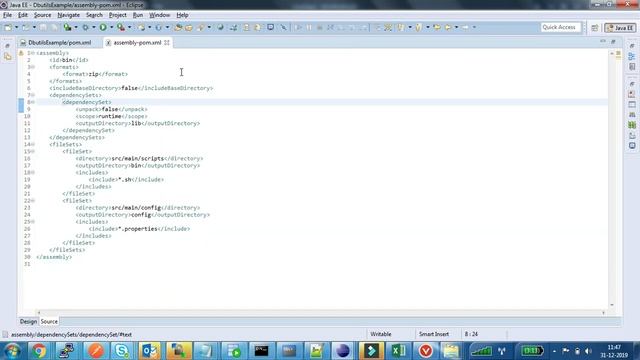This screenshot has height=360, width=640.
Task: Minimize the editor area using its icon
Action: 603,42
